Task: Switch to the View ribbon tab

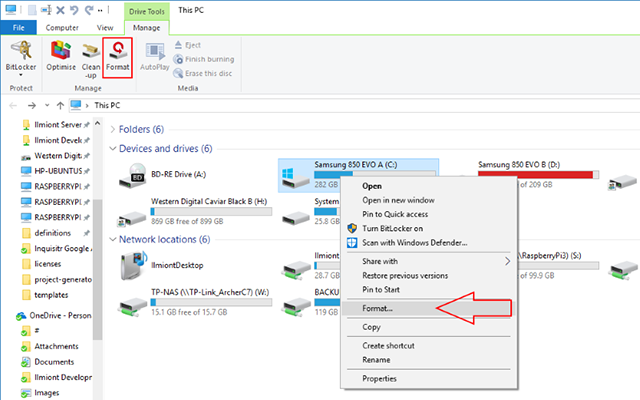Action: coord(105,28)
